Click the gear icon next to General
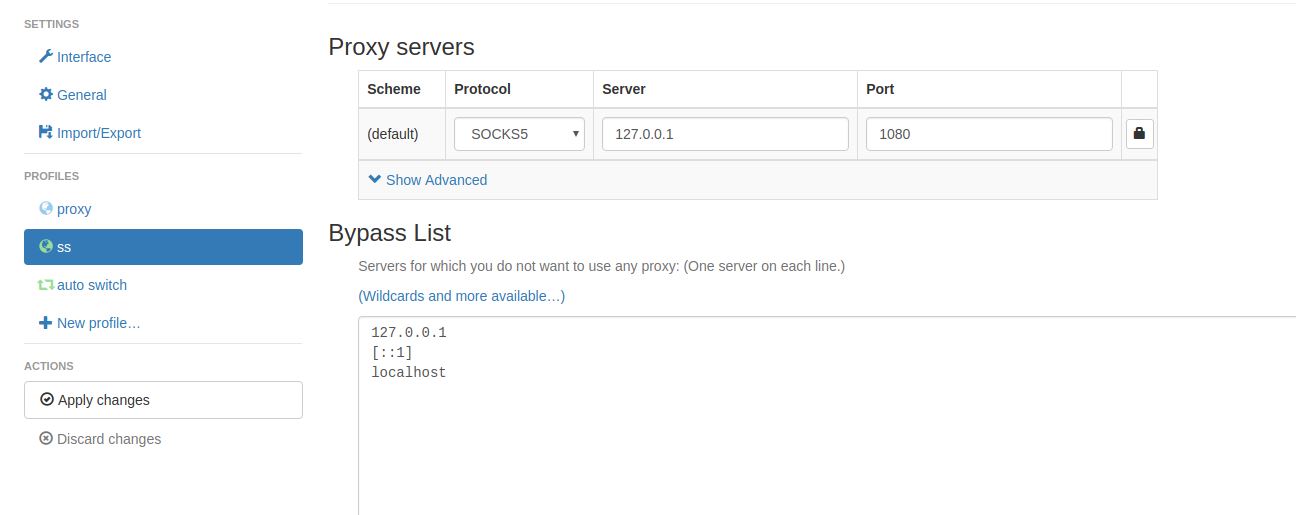 [x=45, y=95]
